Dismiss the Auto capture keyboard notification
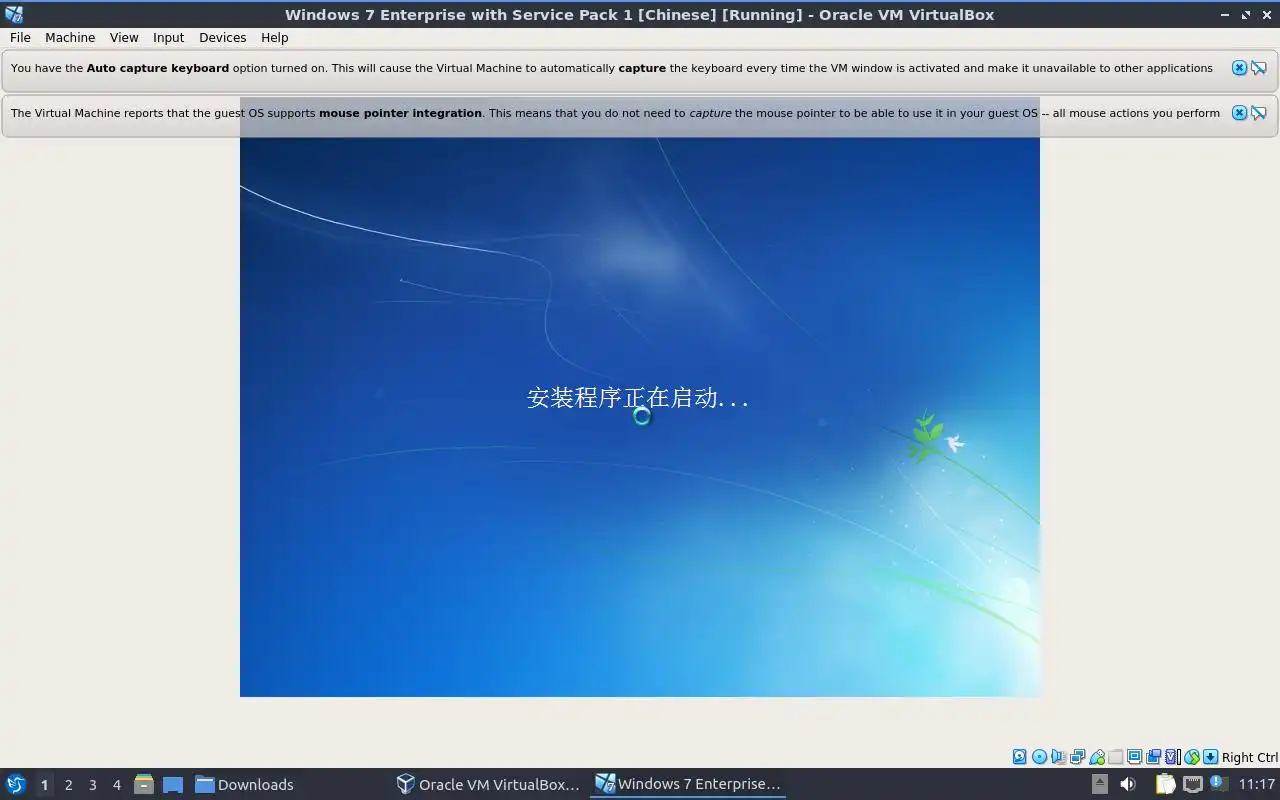 [1239, 68]
